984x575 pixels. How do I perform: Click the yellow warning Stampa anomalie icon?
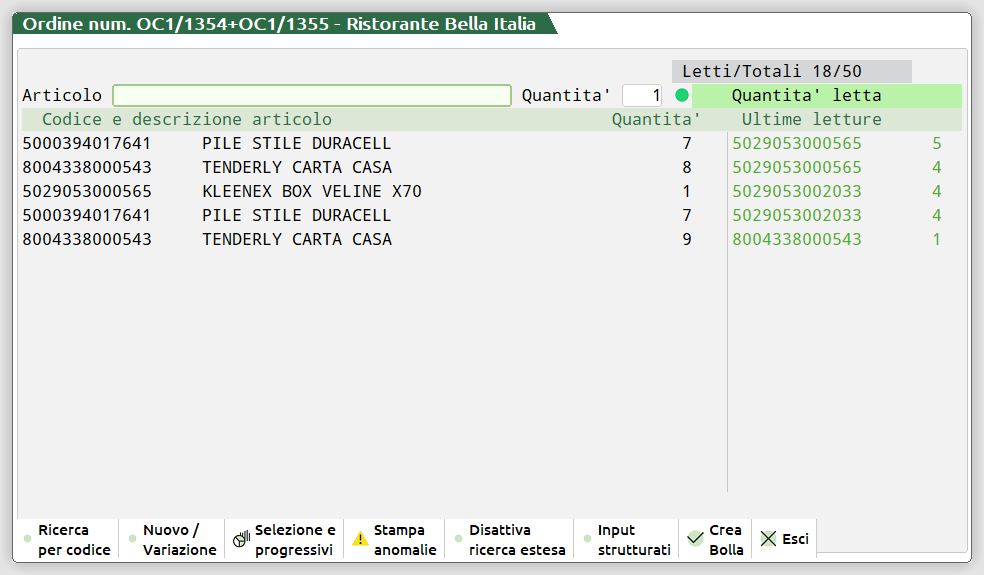point(360,539)
